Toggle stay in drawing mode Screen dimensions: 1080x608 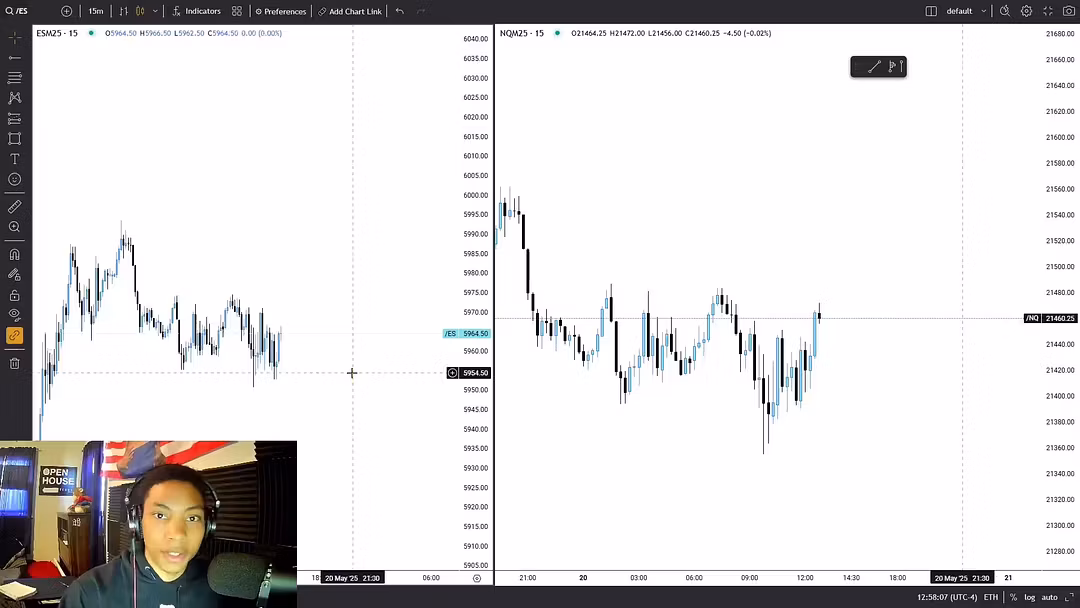14,275
